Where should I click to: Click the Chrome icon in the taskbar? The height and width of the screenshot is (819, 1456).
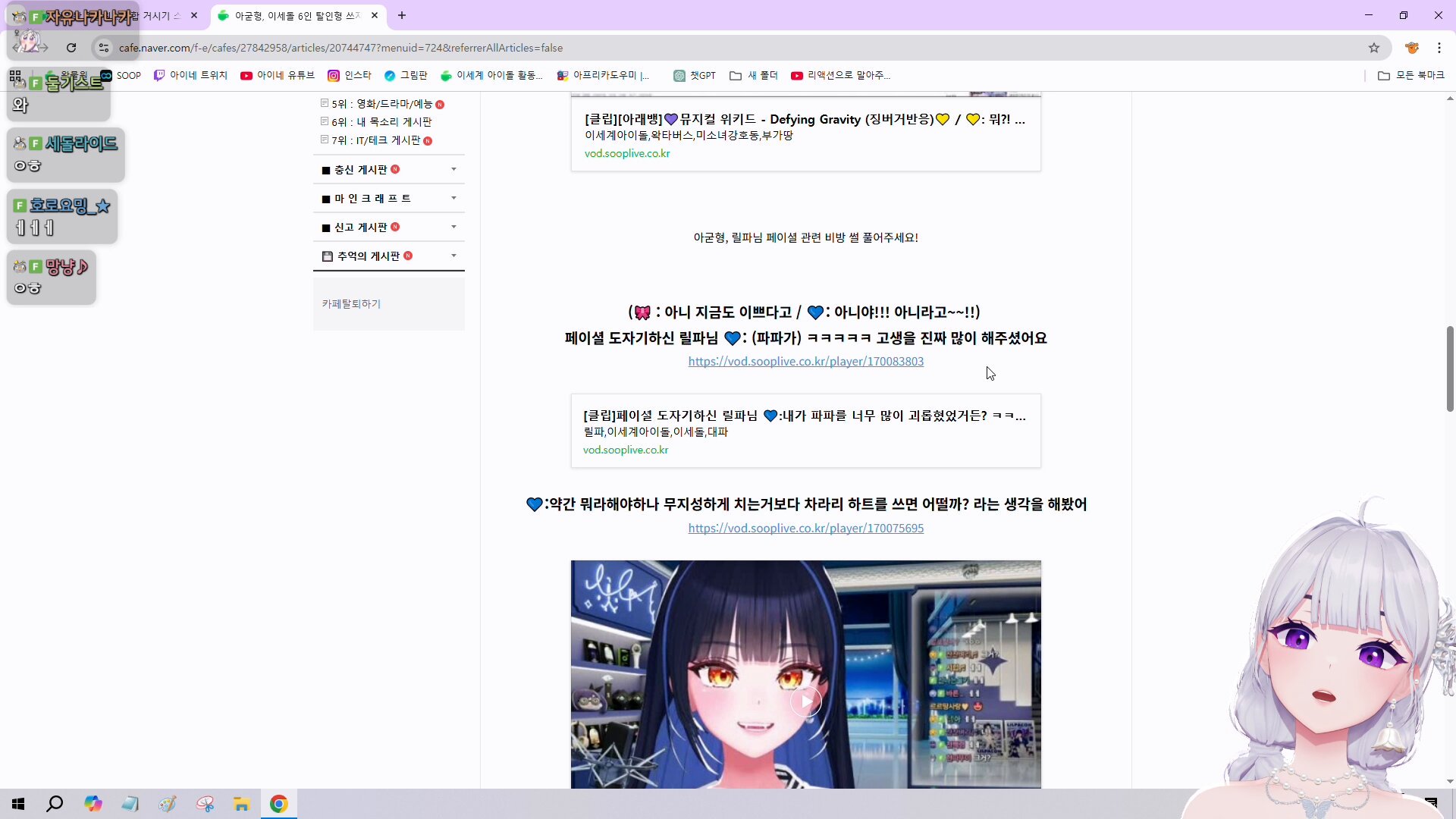click(278, 804)
